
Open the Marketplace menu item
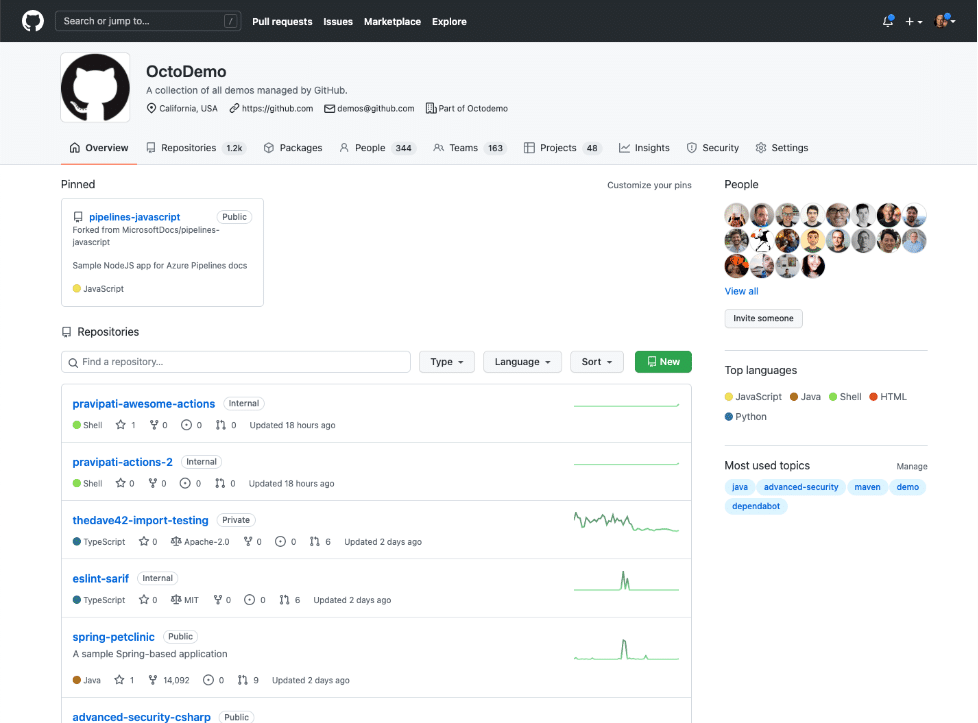[392, 21]
